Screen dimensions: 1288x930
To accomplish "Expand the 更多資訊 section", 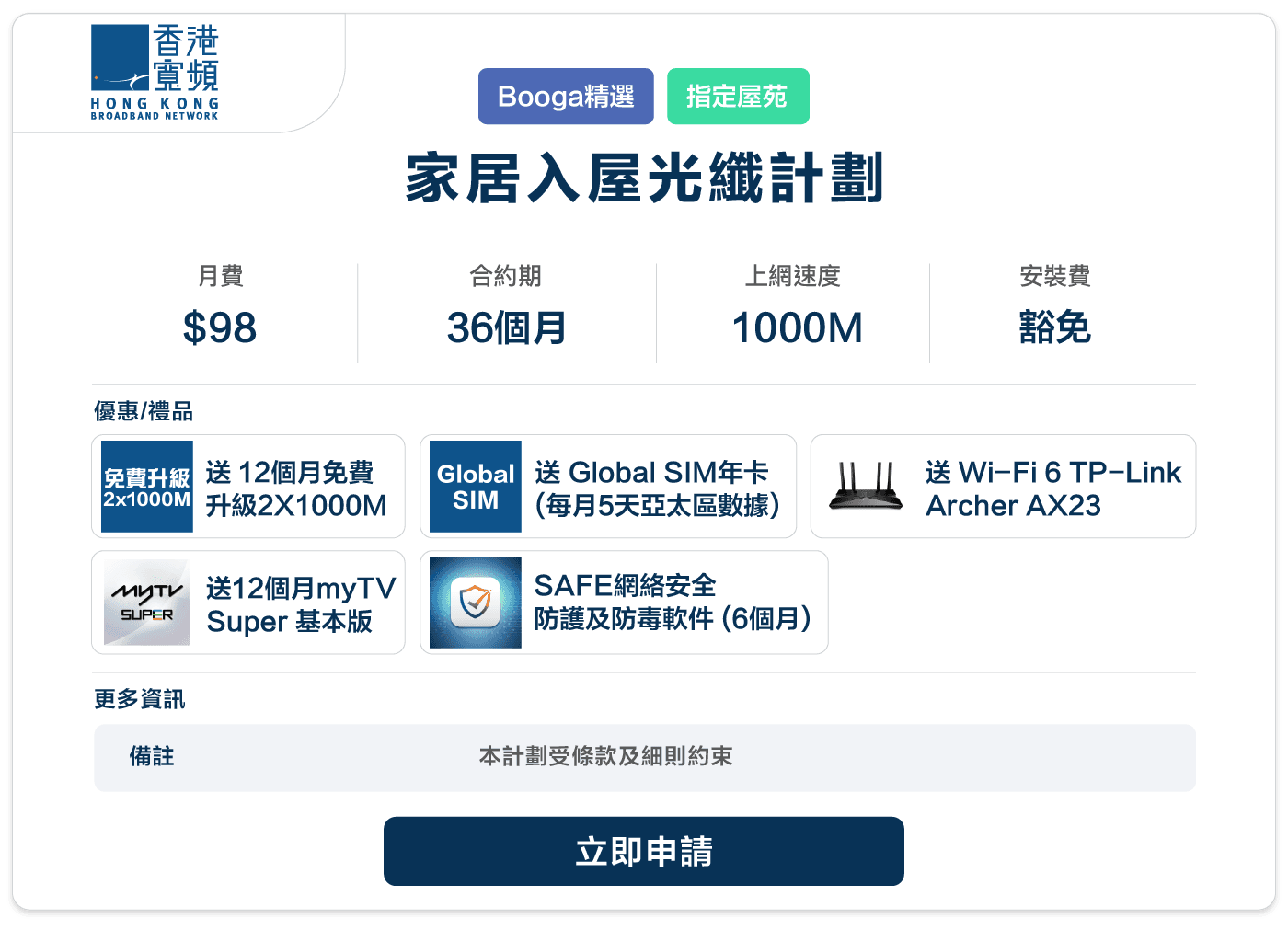I will point(139,699).
